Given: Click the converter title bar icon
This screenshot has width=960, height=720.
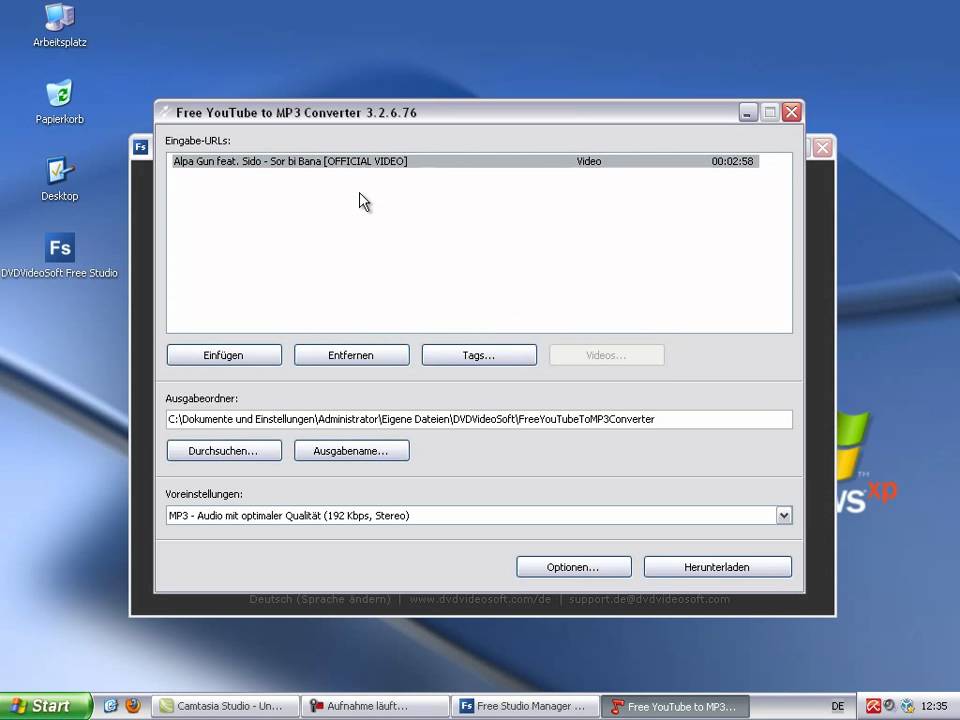Looking at the screenshot, I should (164, 112).
